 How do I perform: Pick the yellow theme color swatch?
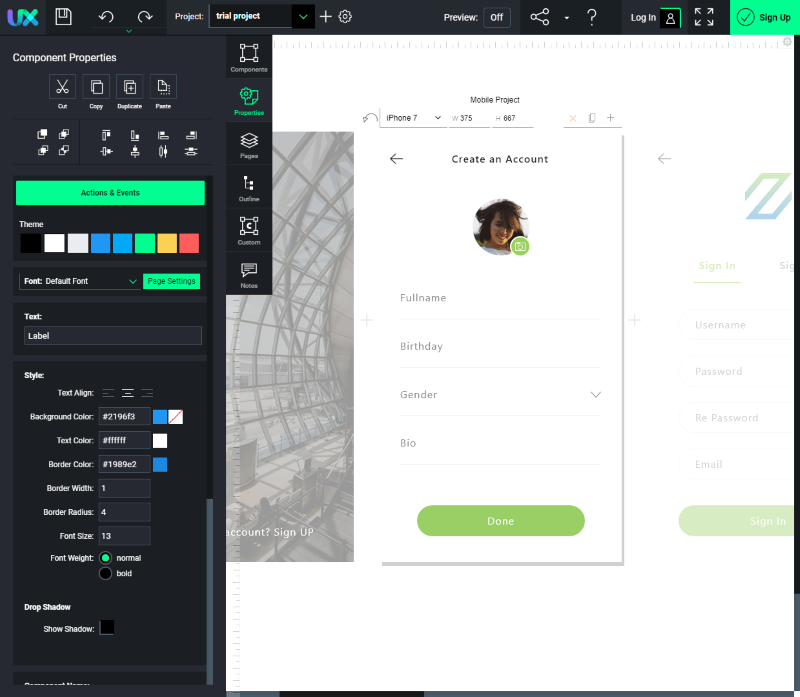click(167, 243)
